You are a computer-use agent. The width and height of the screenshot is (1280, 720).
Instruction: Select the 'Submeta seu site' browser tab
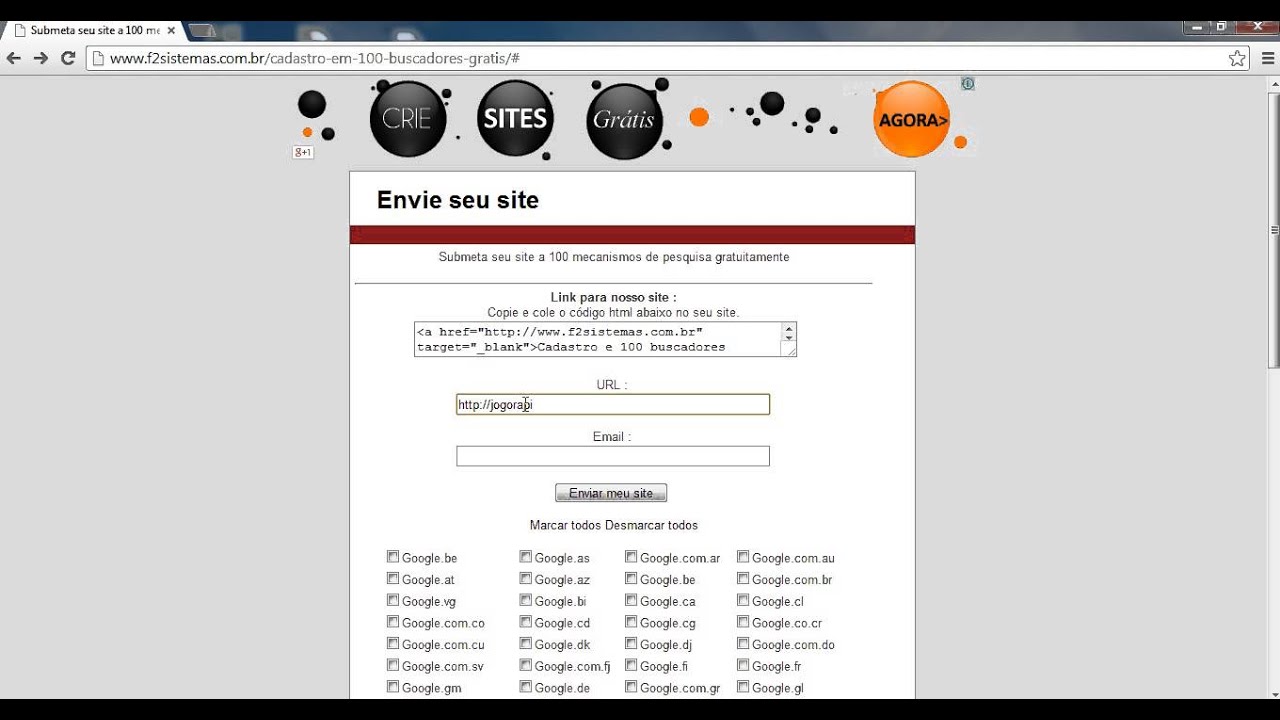point(92,30)
